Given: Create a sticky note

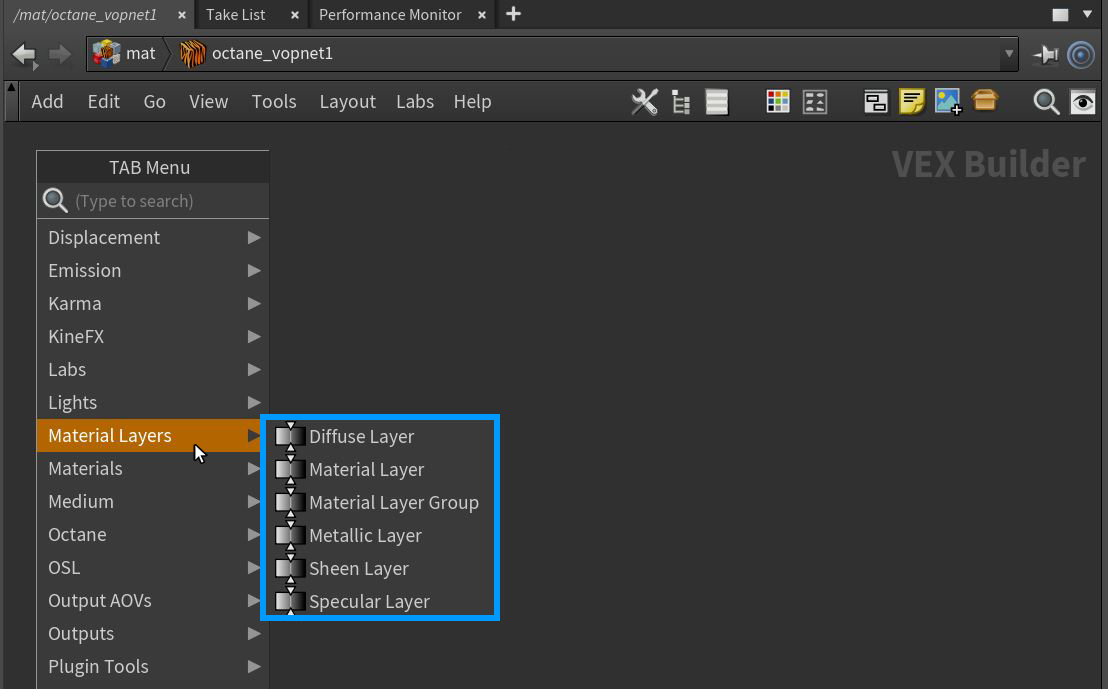Looking at the screenshot, I should coord(911,102).
